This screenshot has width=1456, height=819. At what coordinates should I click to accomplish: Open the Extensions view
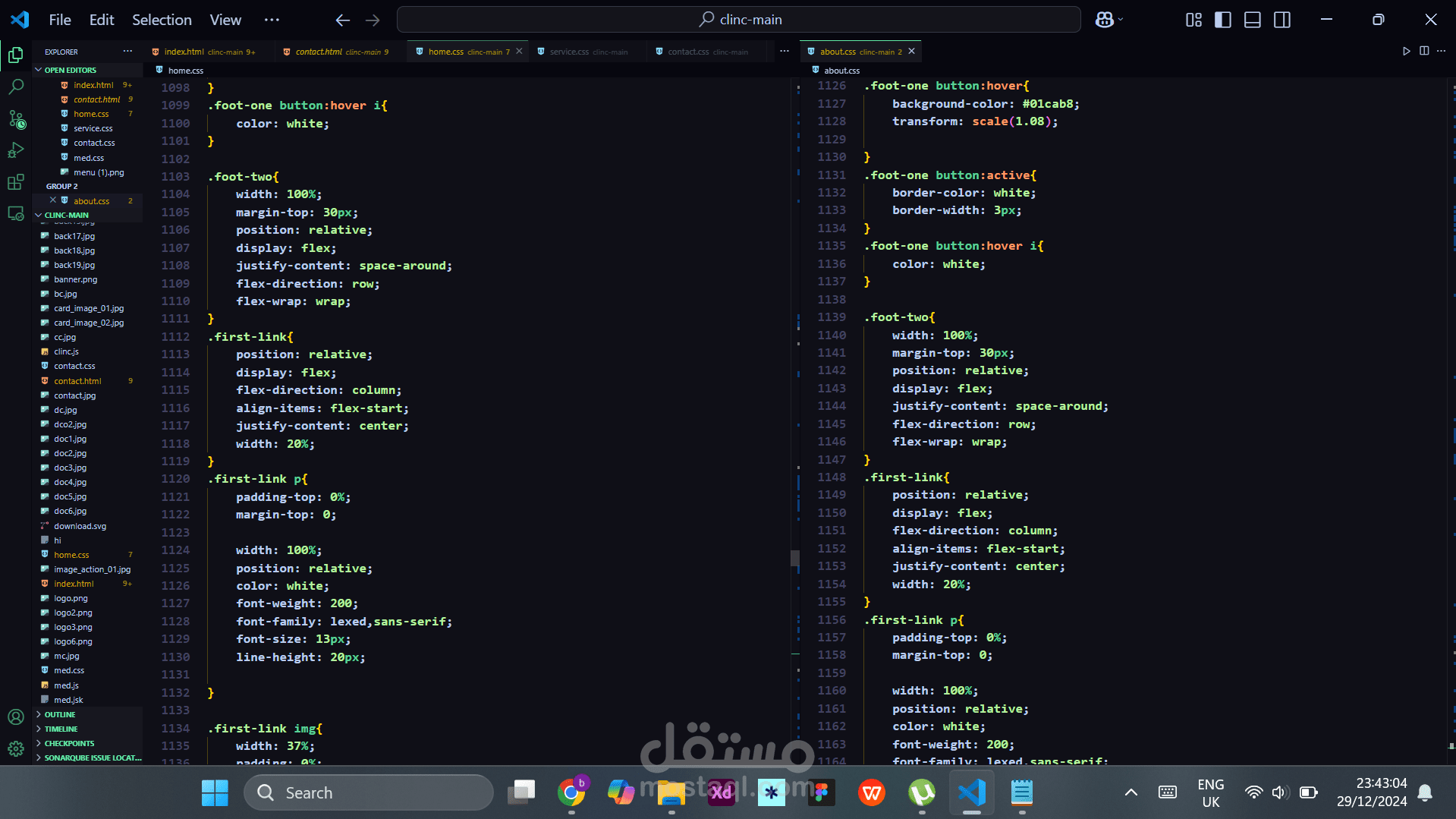(x=16, y=182)
